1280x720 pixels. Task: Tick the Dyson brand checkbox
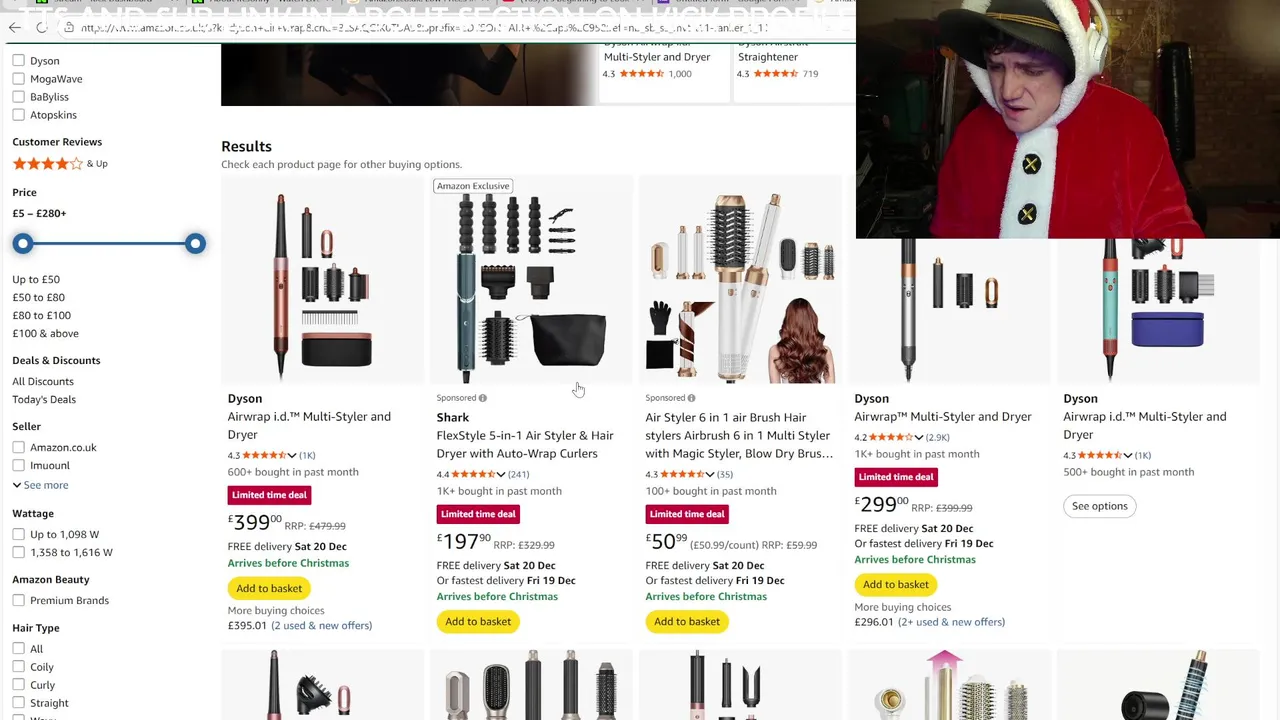pyautogui.click(x=18, y=60)
